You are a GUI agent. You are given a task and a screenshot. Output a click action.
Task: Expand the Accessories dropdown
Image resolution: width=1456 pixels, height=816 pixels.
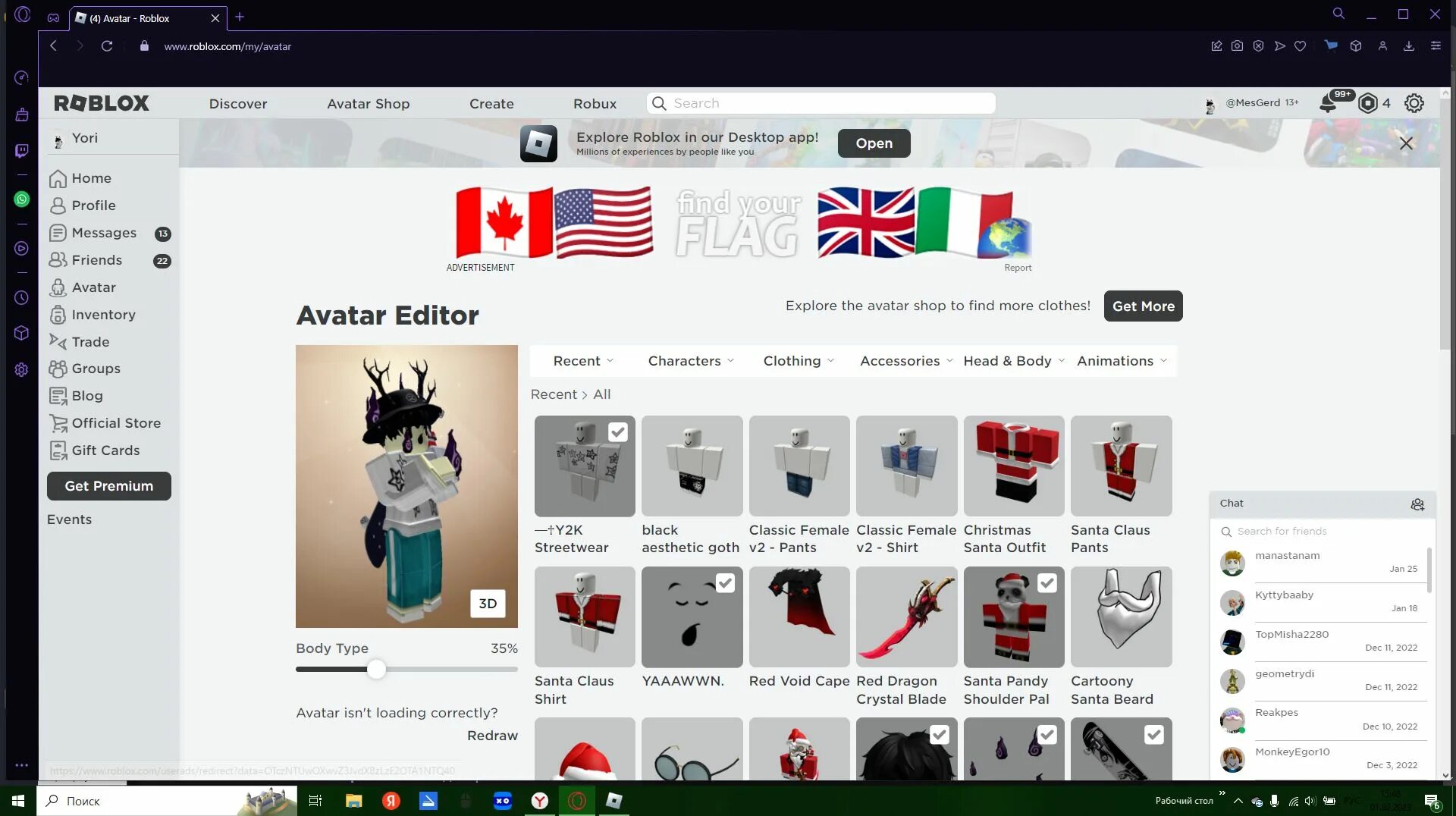coord(905,361)
